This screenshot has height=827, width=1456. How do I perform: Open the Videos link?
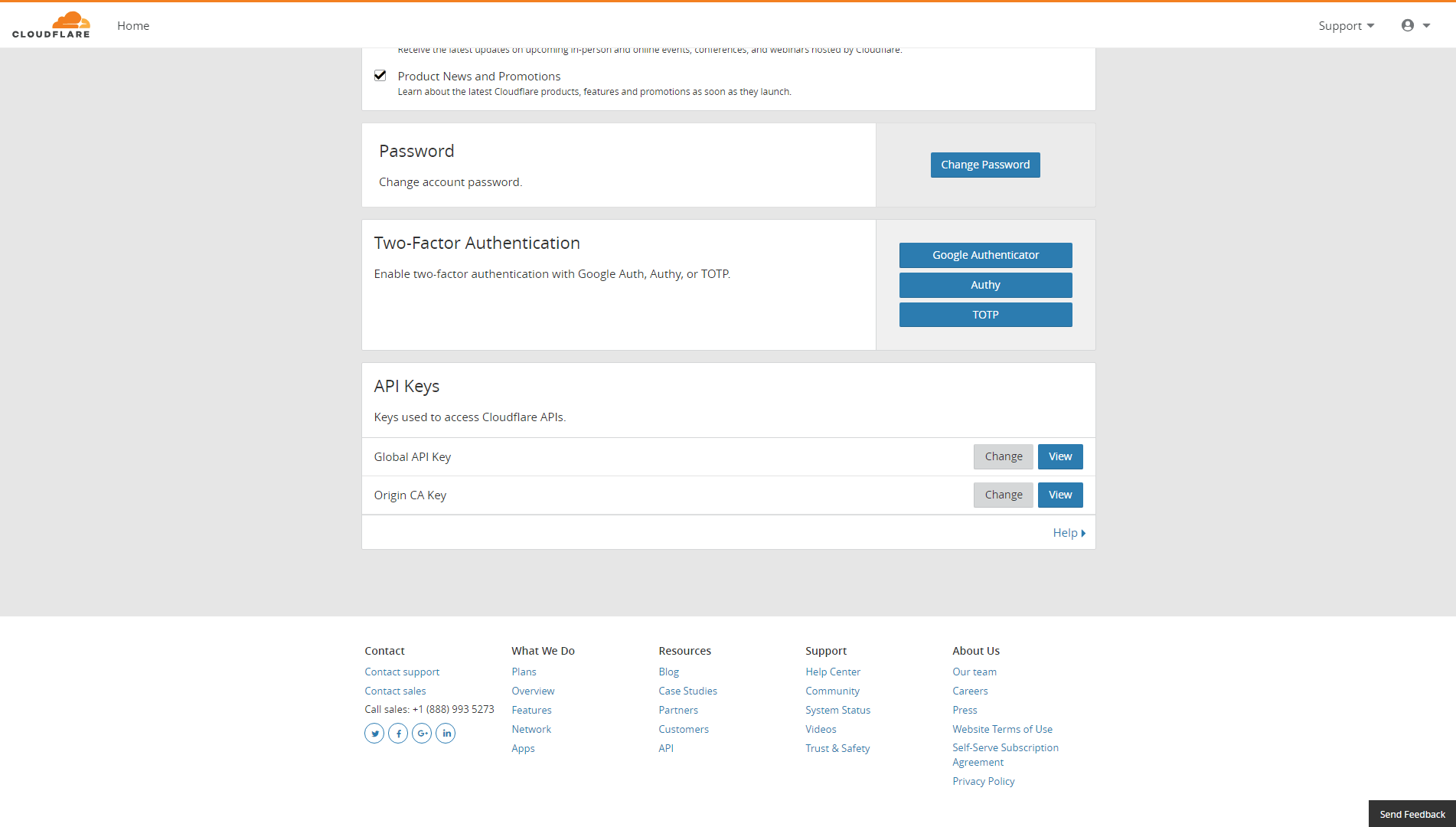tap(821, 729)
